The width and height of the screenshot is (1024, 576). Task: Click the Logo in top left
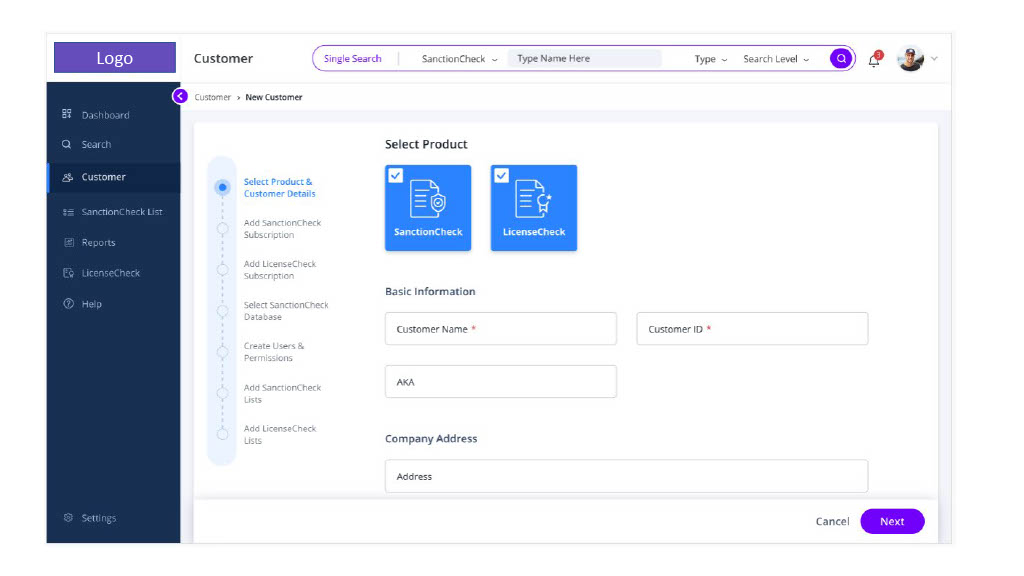115,57
